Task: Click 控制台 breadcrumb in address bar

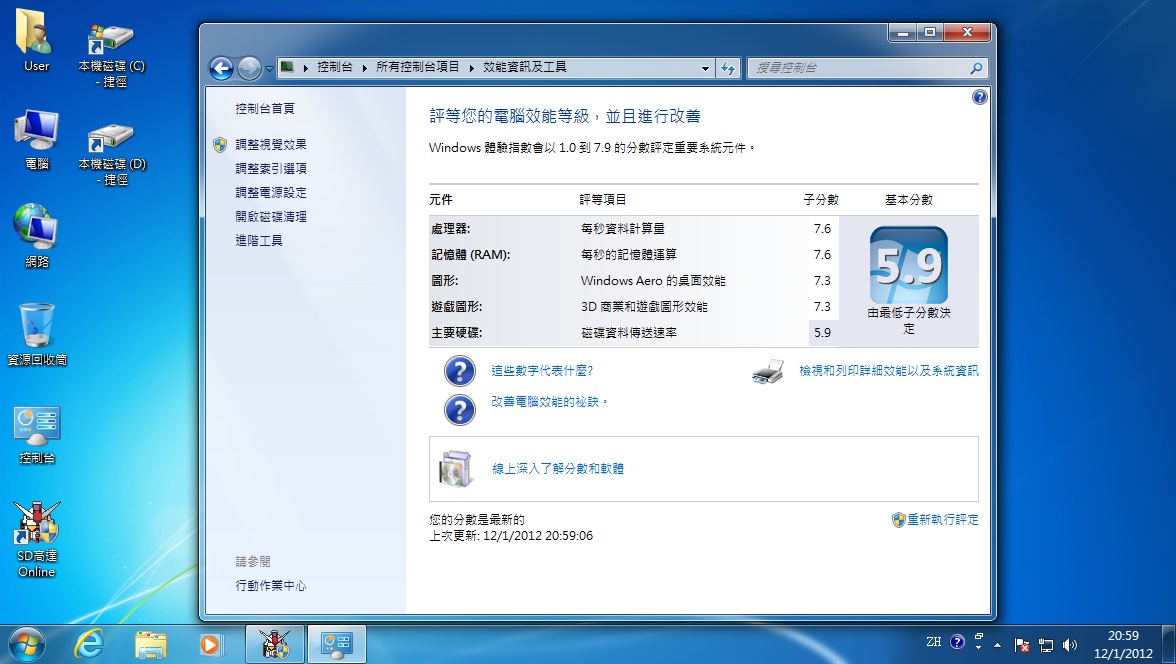Action: click(334, 67)
